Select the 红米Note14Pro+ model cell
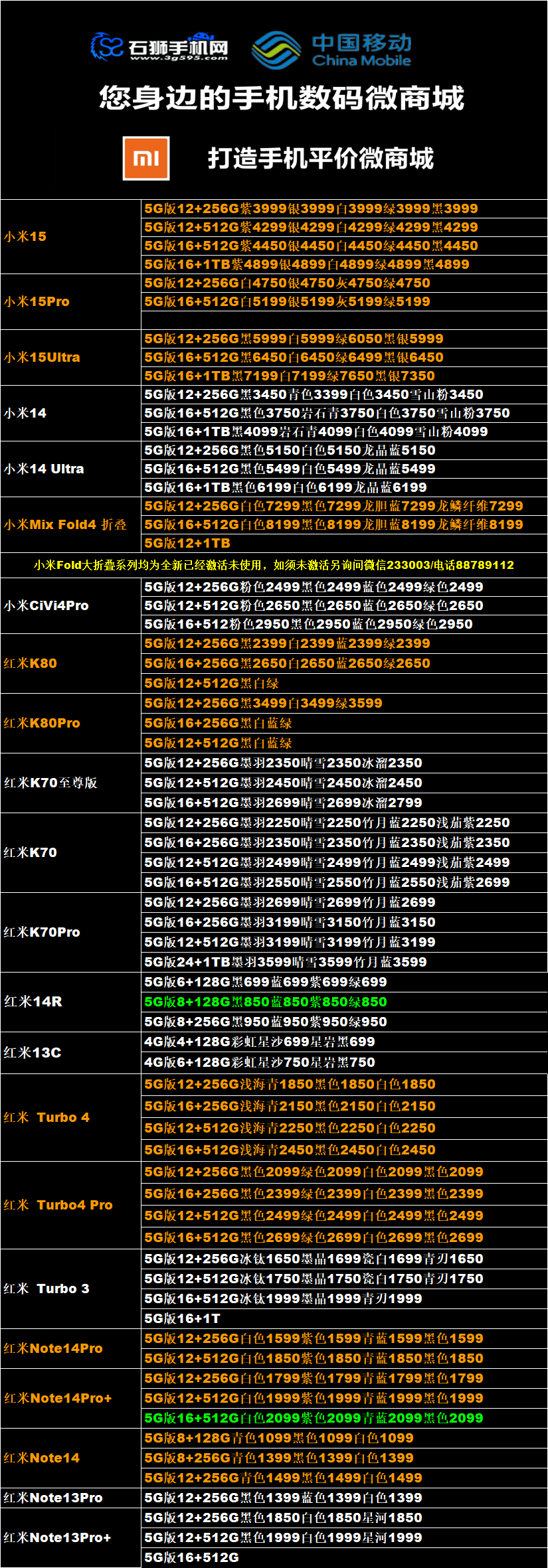The image size is (548, 1568). tap(71, 1398)
